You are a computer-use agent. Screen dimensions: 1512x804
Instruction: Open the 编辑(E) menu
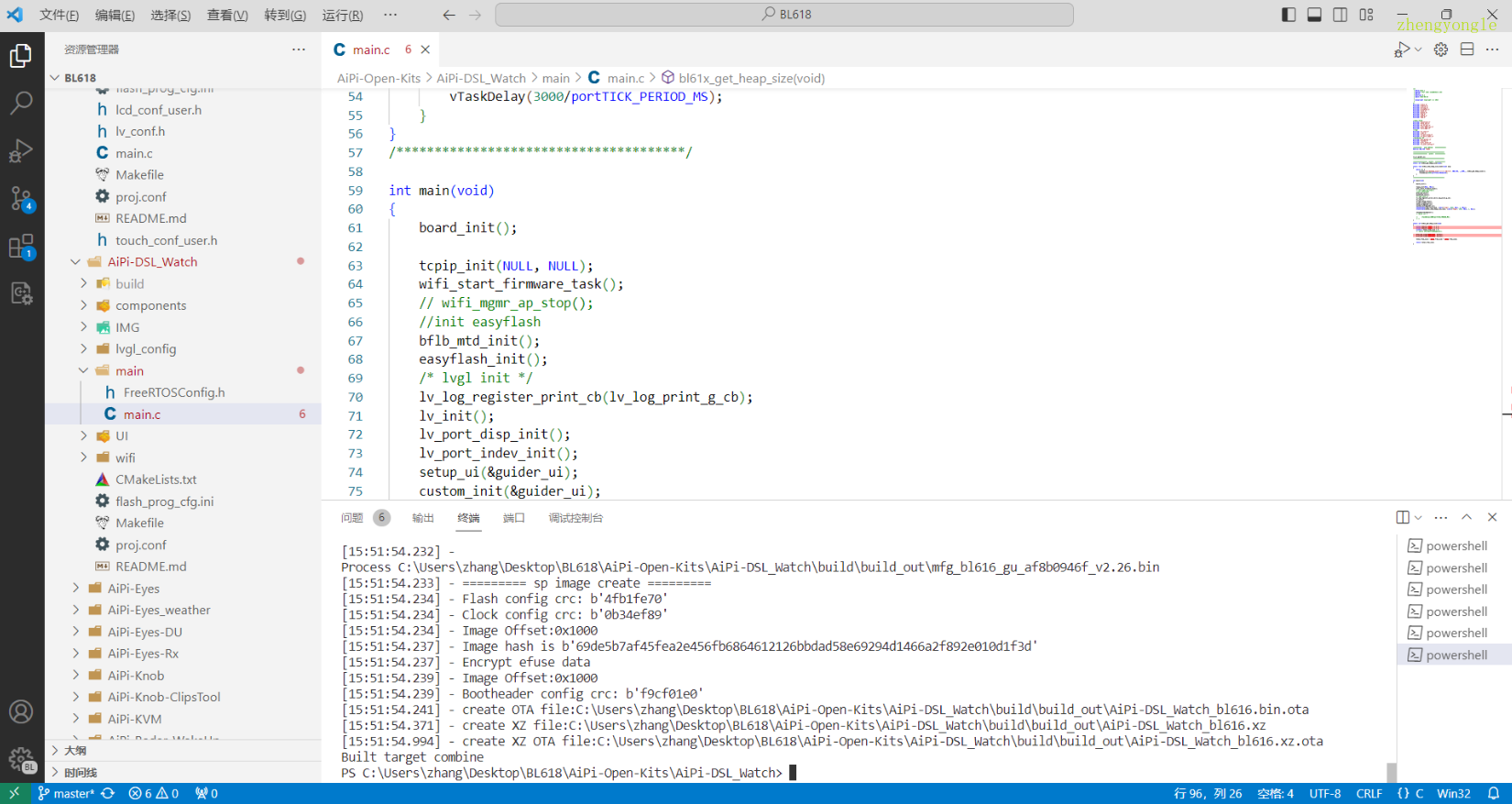click(x=115, y=15)
